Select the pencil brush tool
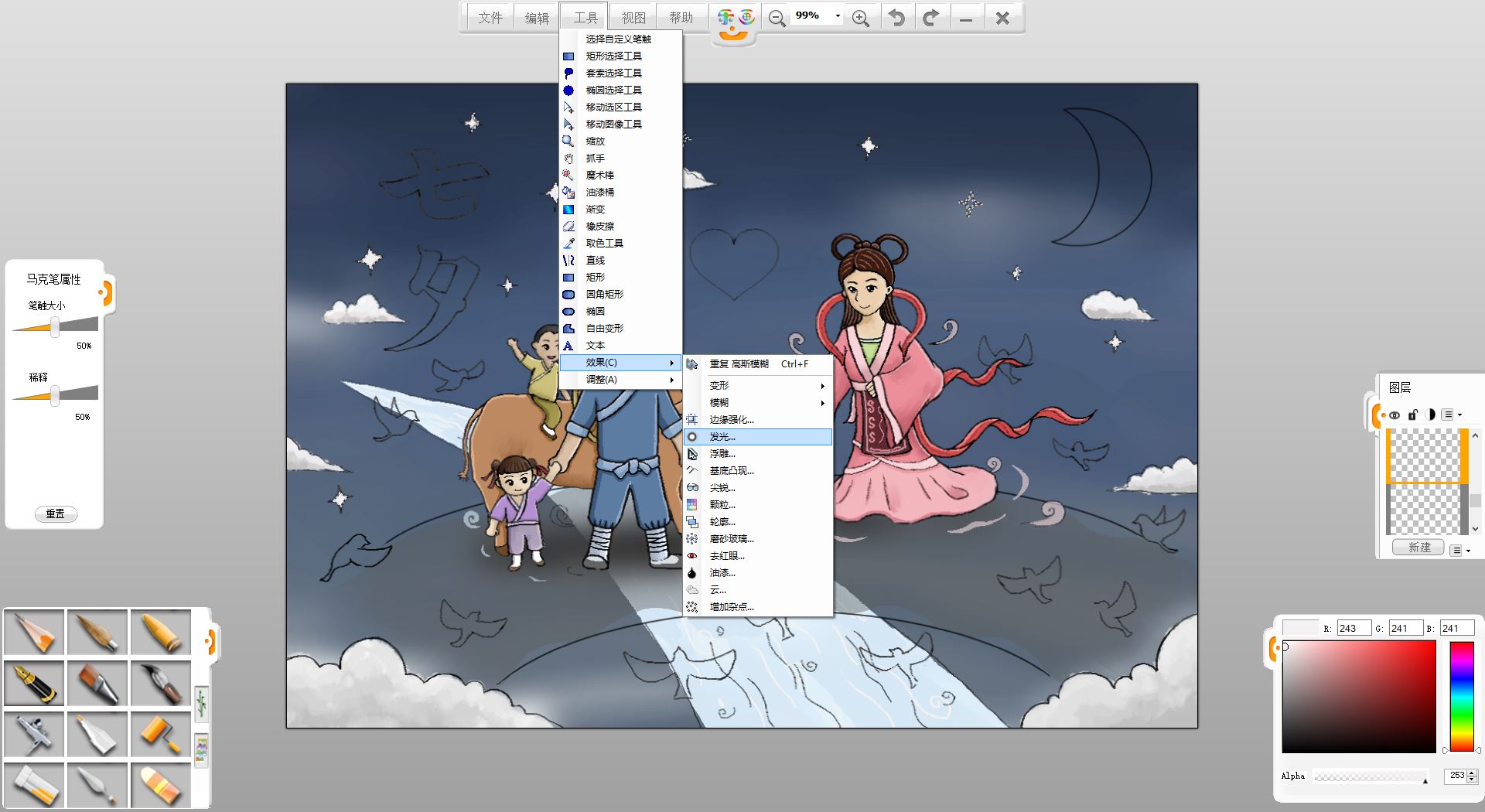 (35, 633)
